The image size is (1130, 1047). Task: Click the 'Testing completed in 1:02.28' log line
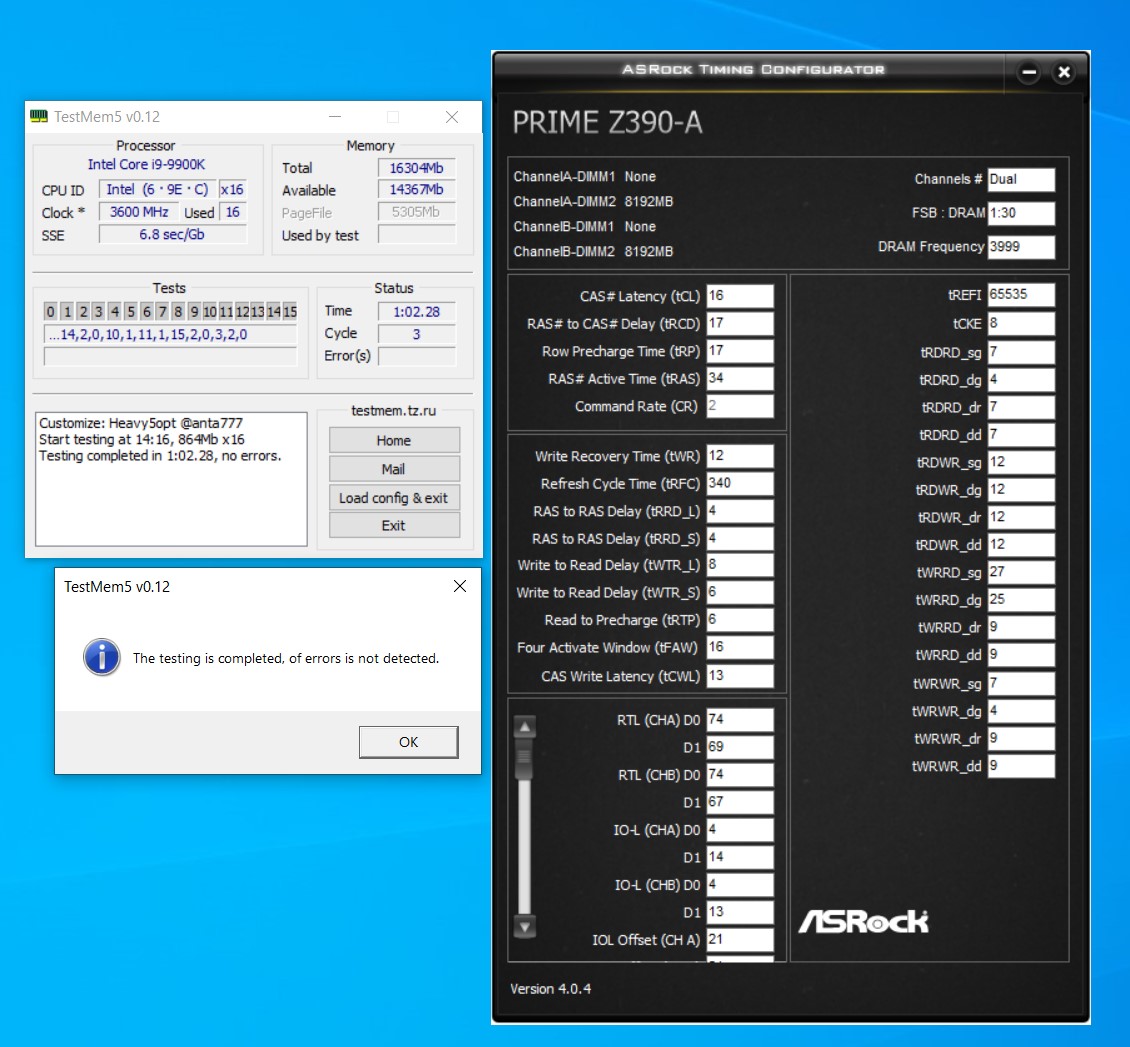pyautogui.click(x=160, y=456)
